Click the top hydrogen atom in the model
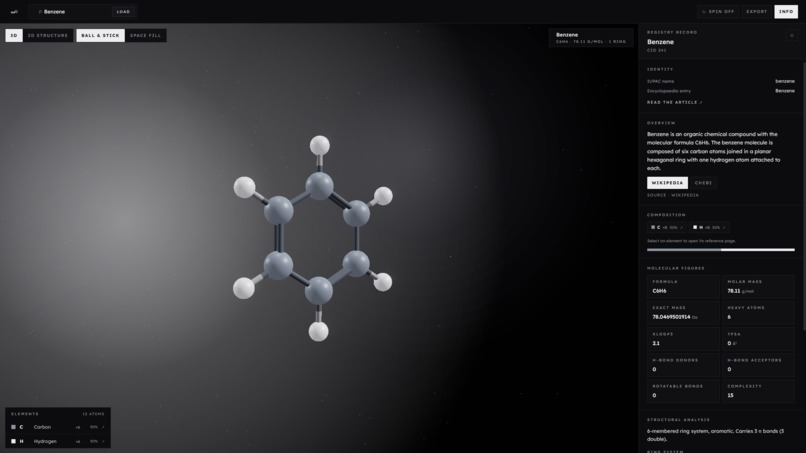Viewport: 806px width, 453px height. pyautogui.click(x=319, y=146)
